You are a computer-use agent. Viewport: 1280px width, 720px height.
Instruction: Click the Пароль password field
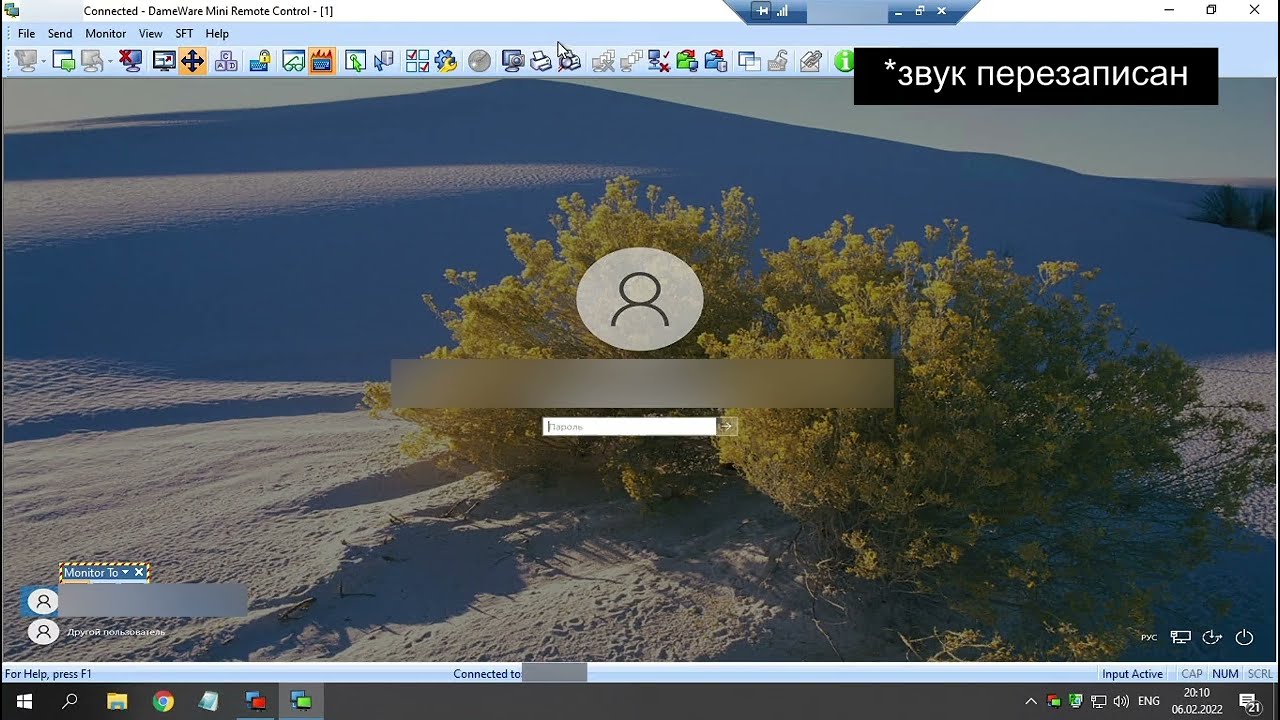click(629, 426)
